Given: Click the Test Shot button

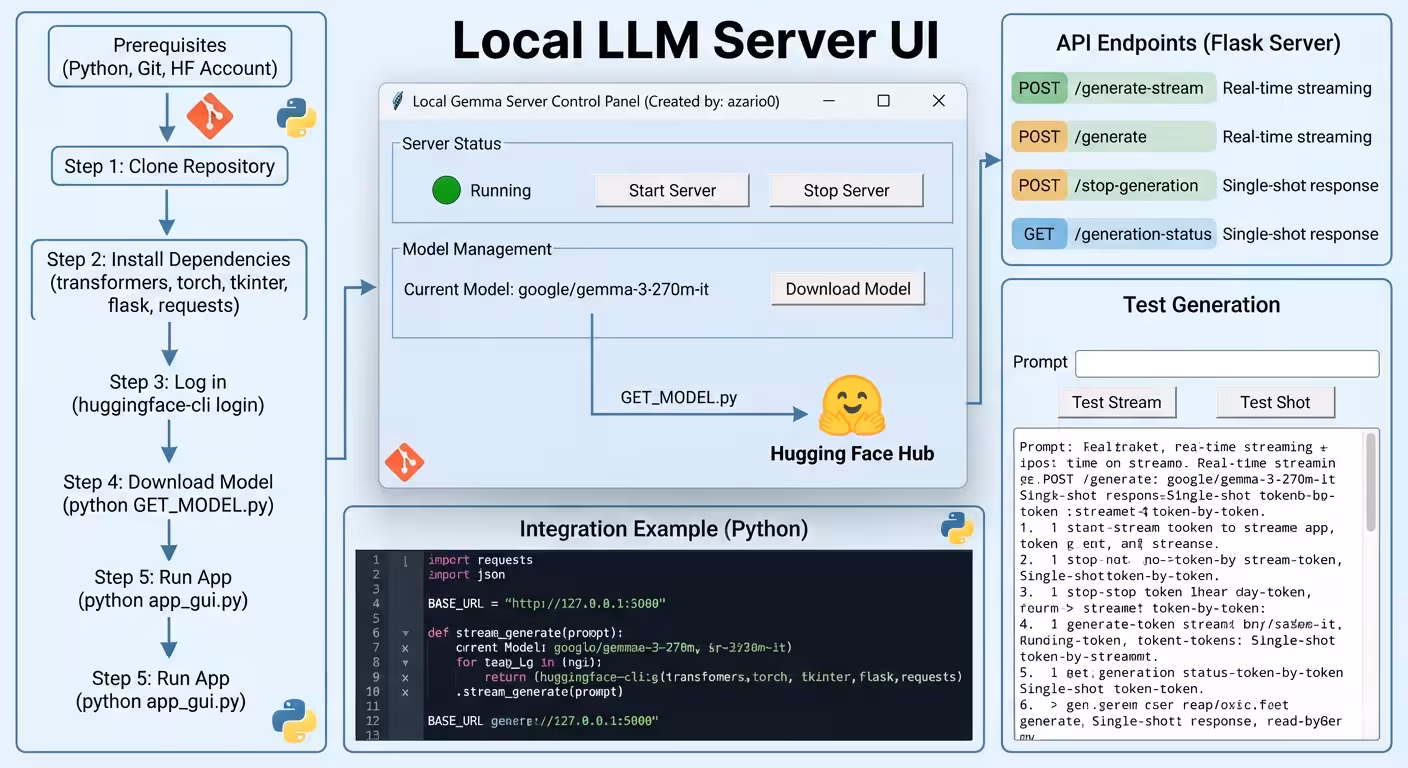Looking at the screenshot, I should pos(1275,402).
